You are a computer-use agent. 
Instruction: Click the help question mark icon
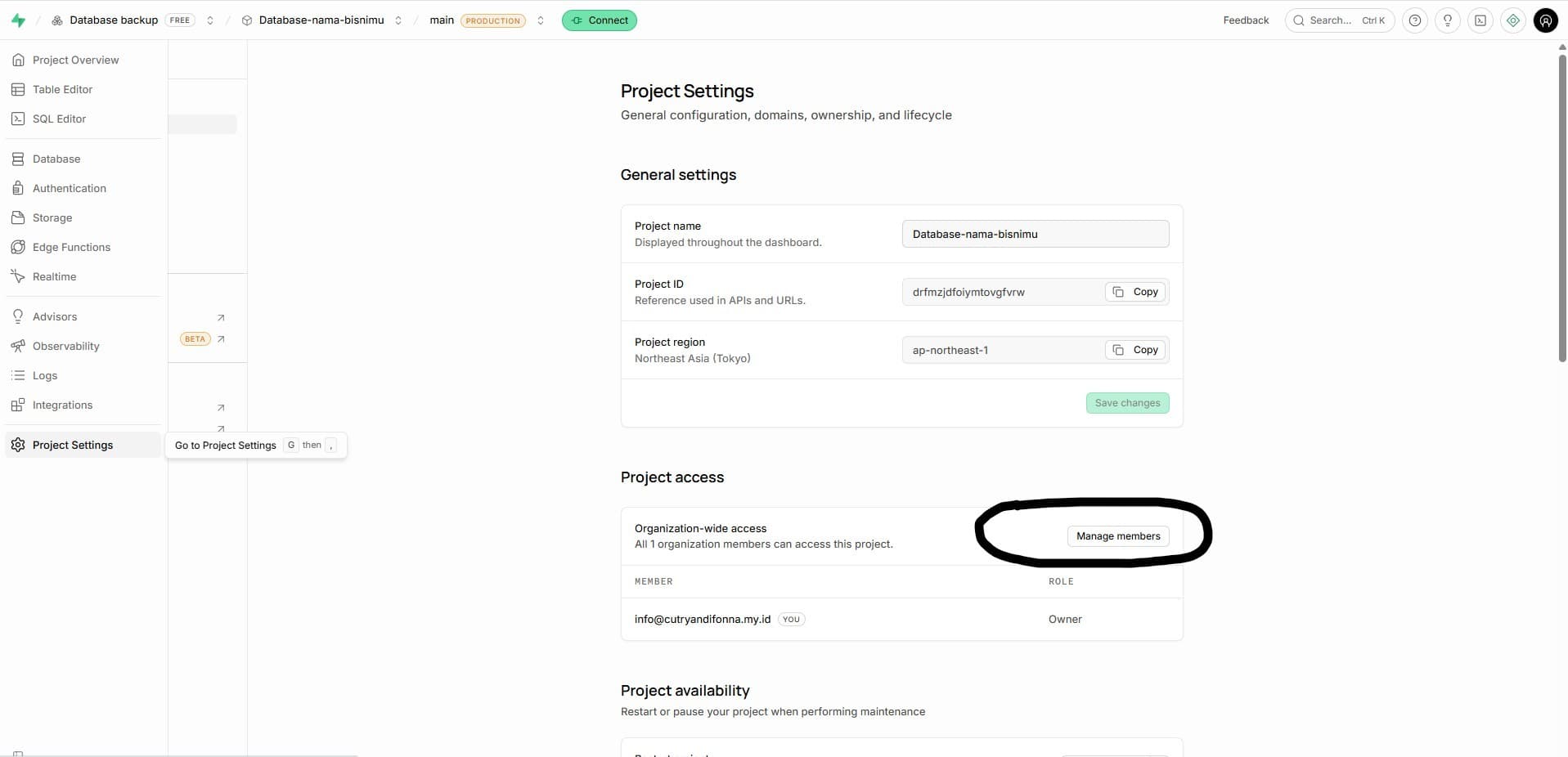coord(1414,20)
